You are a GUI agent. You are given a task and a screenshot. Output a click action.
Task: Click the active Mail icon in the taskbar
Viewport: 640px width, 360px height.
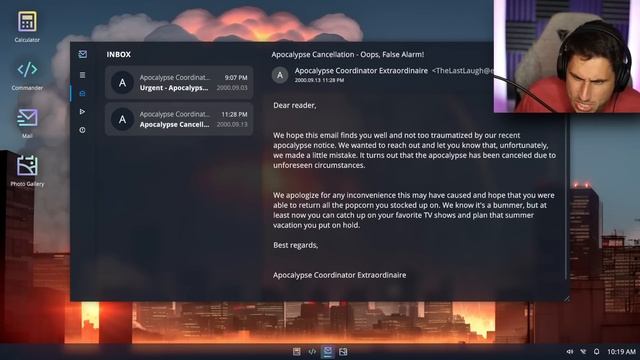pyautogui.click(x=328, y=352)
